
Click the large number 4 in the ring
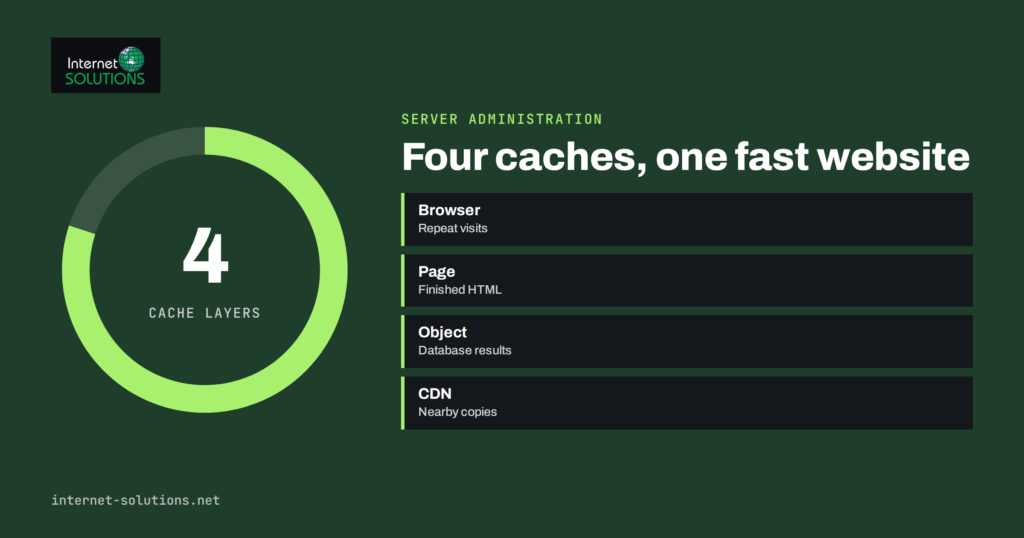tap(206, 255)
